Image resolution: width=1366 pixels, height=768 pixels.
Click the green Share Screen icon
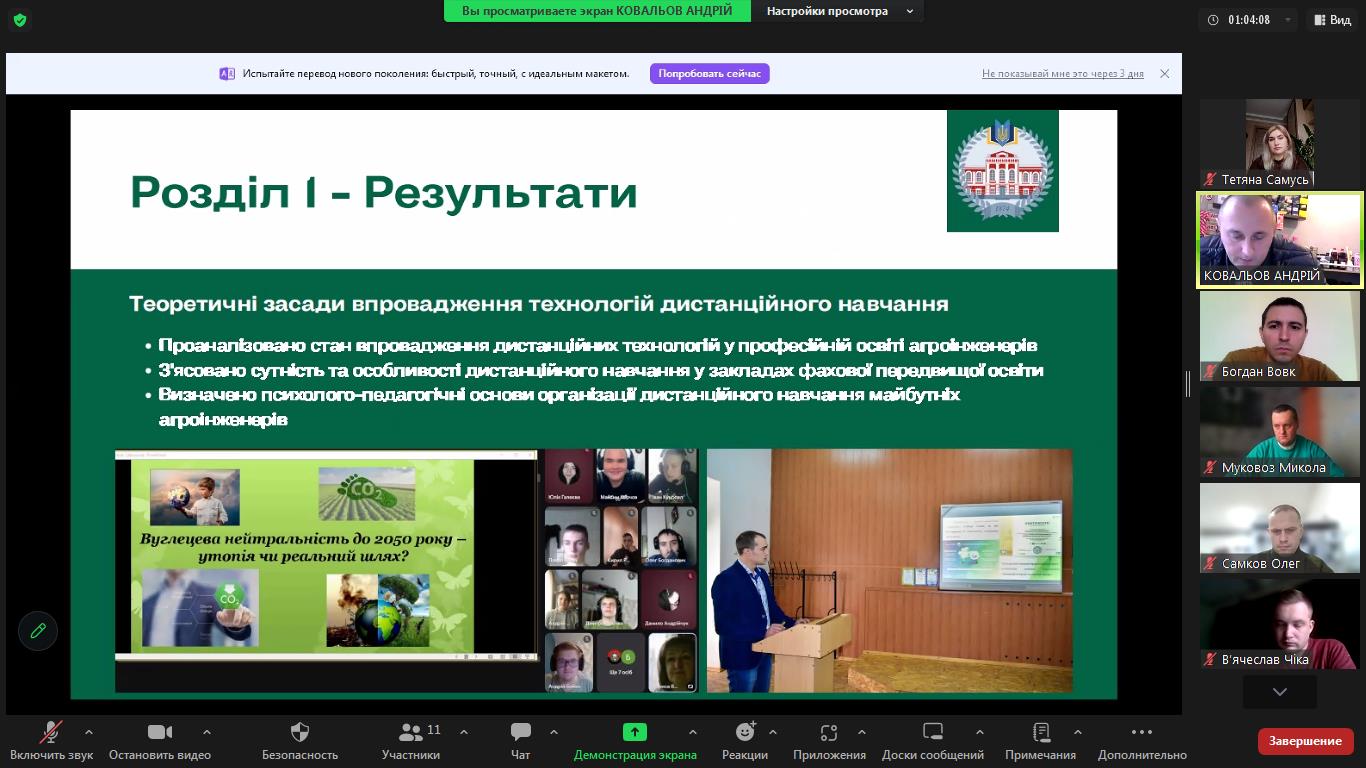pos(634,732)
